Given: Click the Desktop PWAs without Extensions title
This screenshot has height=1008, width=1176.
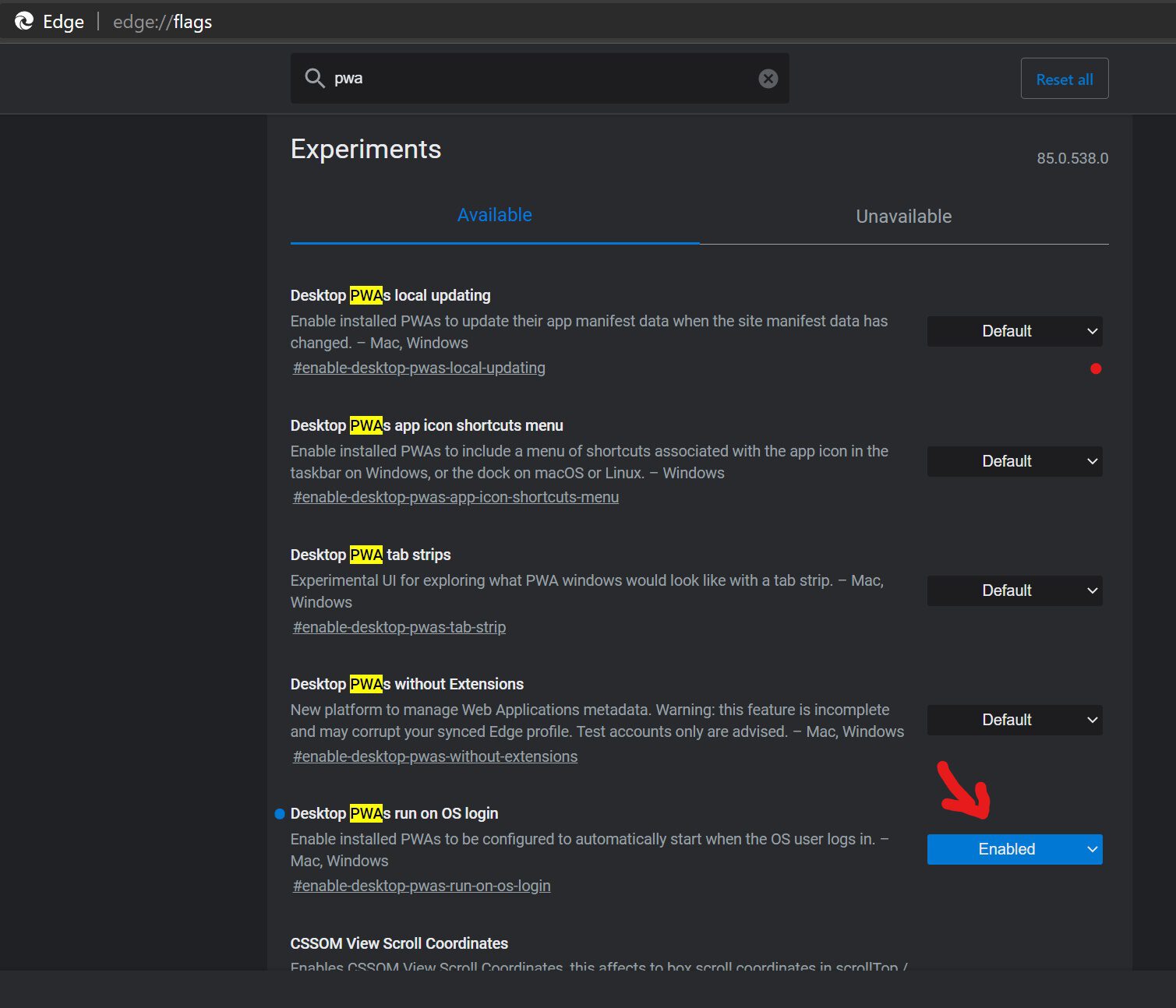Looking at the screenshot, I should (407, 684).
